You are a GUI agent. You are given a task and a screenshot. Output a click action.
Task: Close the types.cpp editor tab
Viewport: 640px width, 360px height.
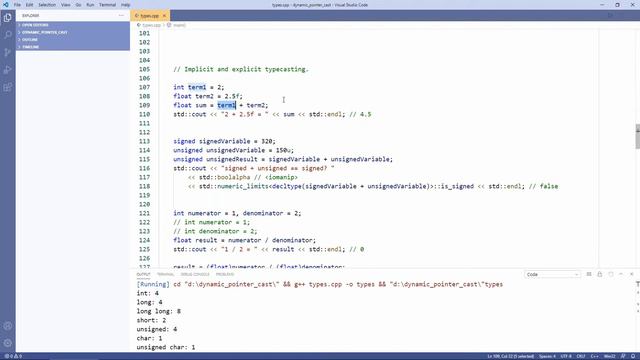click(164, 16)
